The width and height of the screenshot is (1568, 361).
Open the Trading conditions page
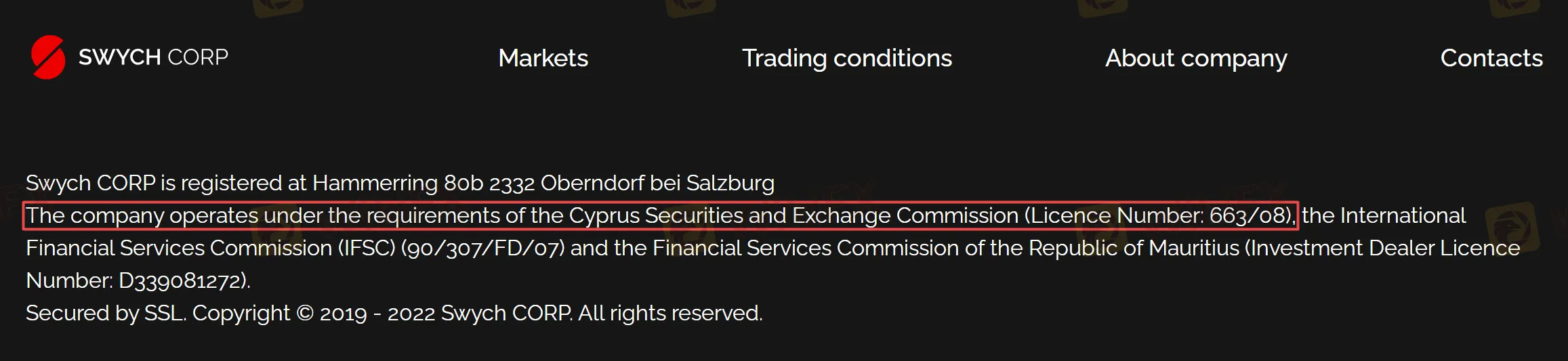pos(847,58)
